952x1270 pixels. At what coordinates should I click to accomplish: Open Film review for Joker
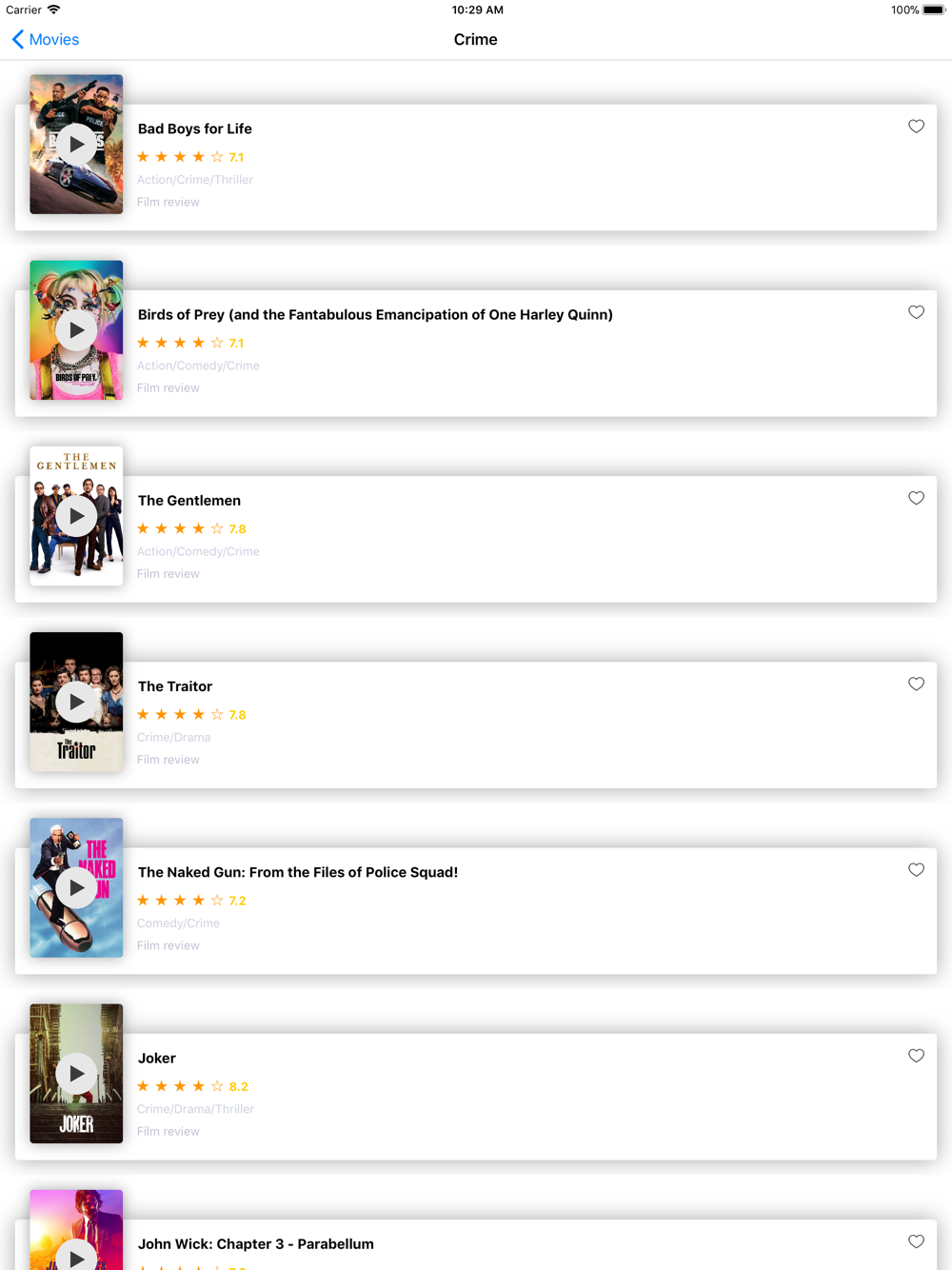click(169, 1131)
